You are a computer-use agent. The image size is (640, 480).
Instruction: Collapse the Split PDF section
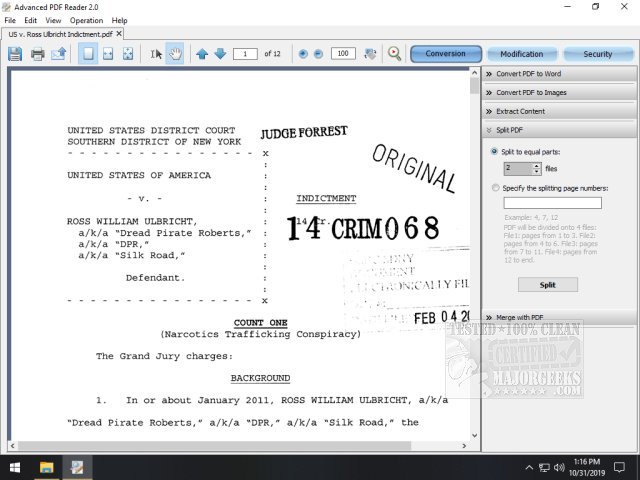coord(559,130)
